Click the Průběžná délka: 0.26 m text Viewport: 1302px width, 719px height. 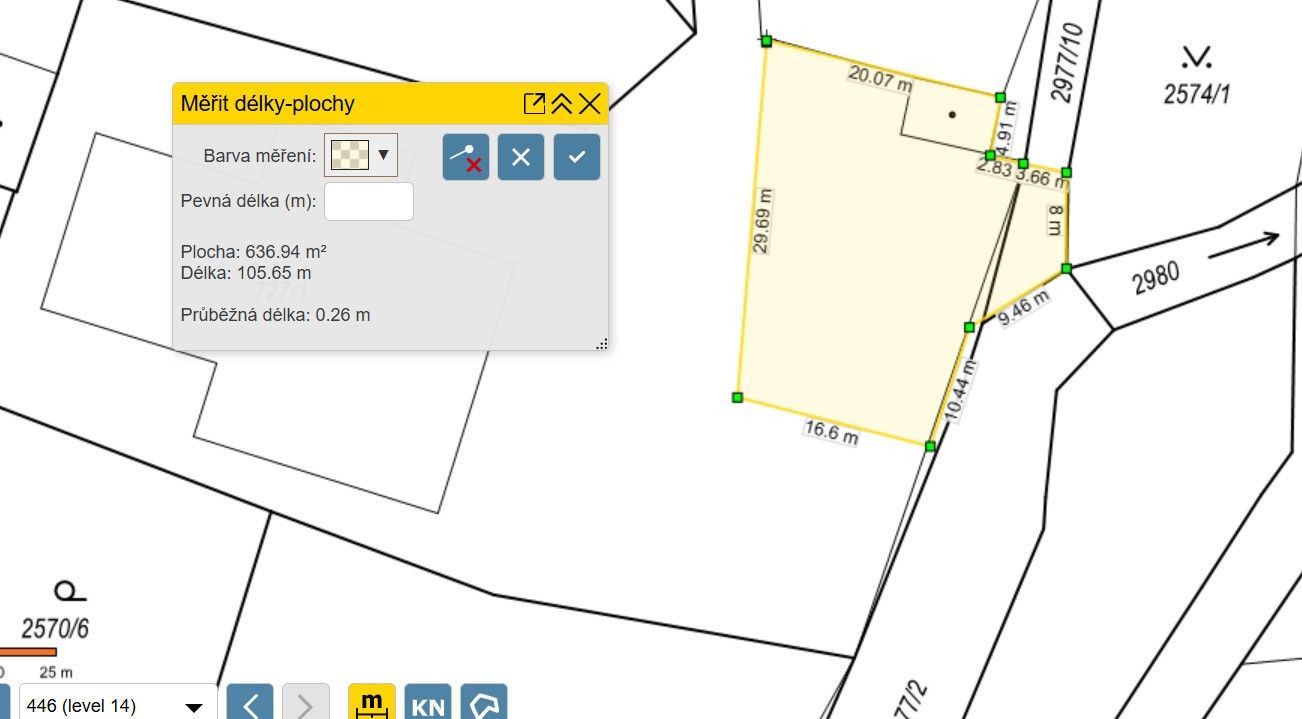[276, 314]
